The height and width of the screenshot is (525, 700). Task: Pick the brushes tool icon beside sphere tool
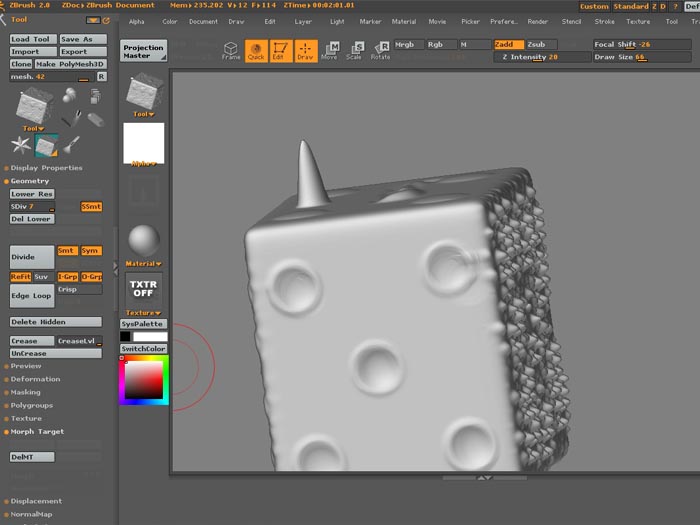(x=71, y=118)
